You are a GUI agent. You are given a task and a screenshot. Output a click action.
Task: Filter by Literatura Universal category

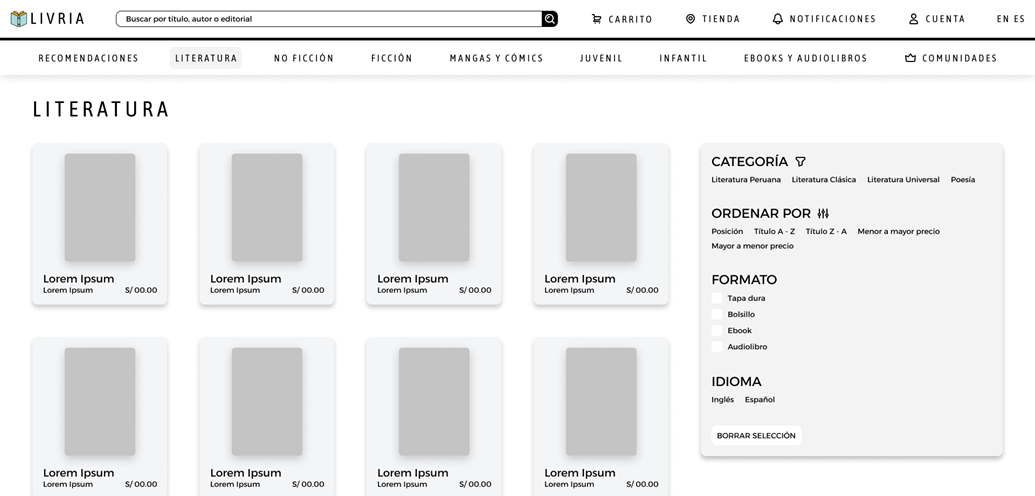[x=903, y=180]
